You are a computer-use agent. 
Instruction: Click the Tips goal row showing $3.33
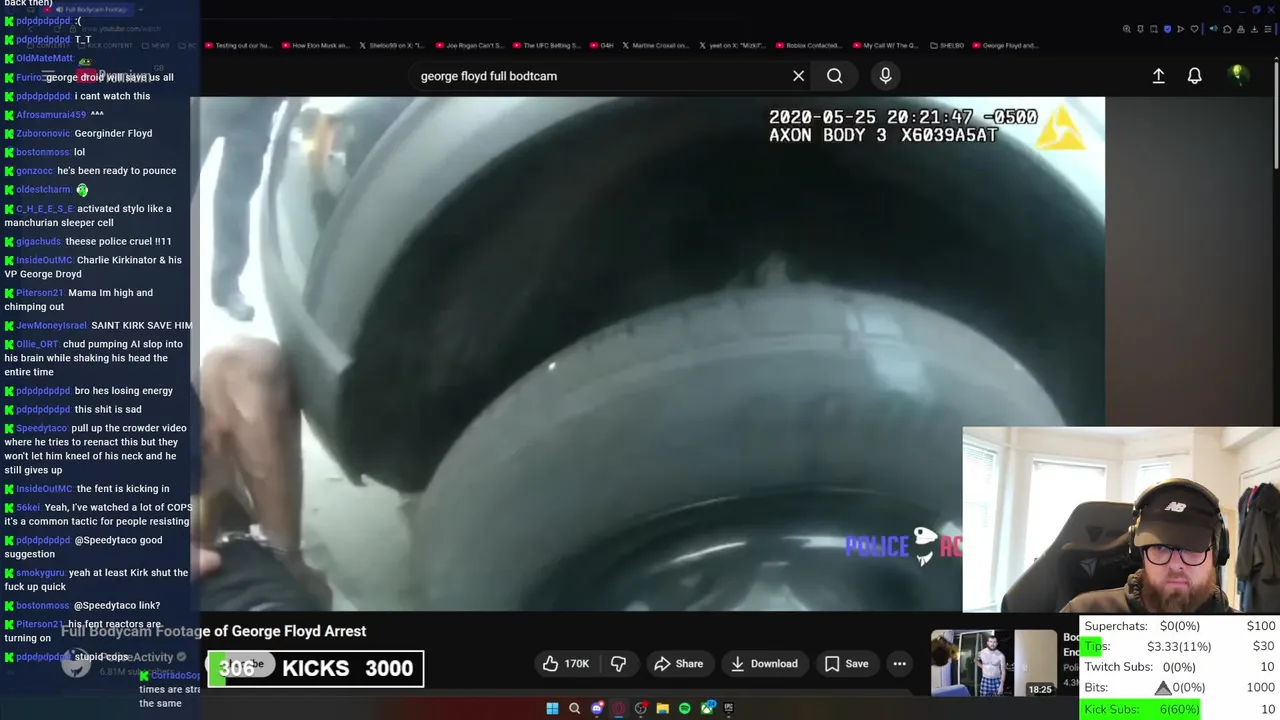[x=1180, y=646]
